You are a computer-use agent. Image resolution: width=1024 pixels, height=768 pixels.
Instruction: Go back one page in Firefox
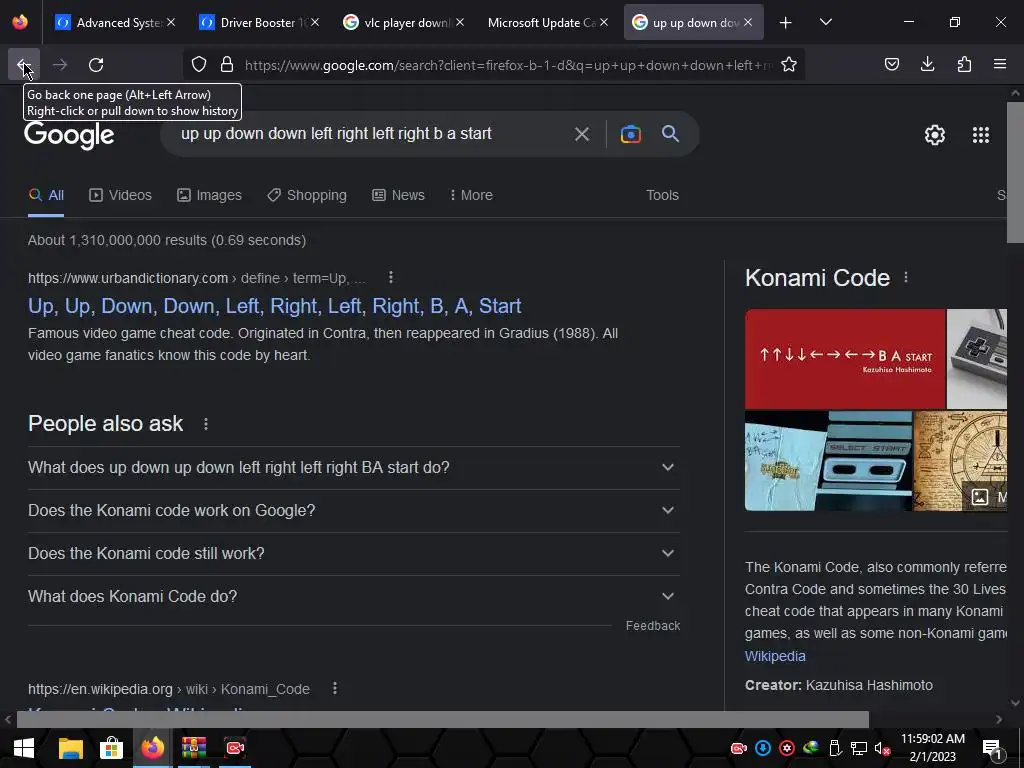[24, 64]
